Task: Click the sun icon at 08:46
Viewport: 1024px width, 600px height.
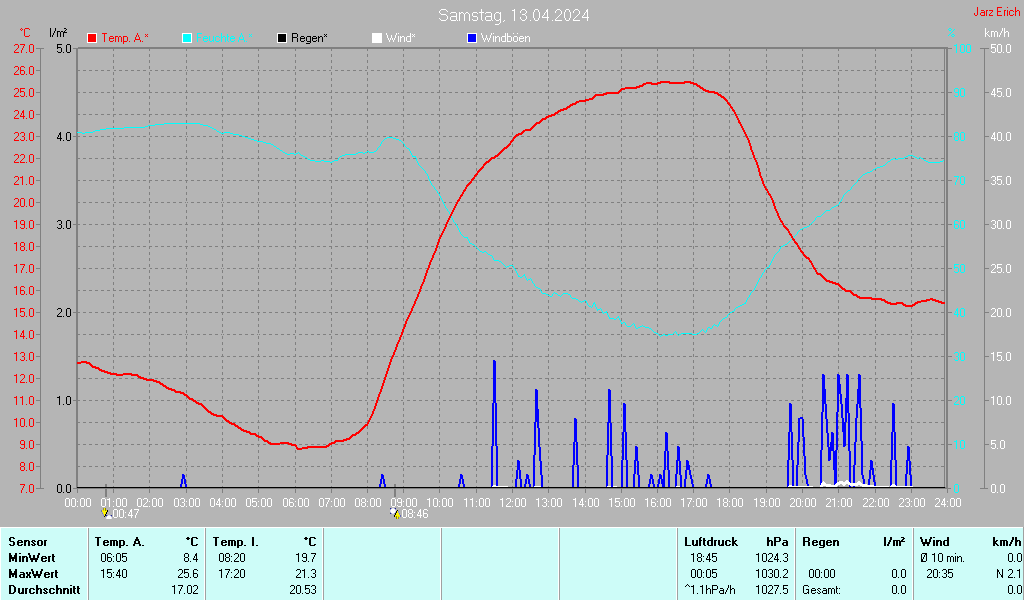Action: pyautogui.click(x=395, y=513)
